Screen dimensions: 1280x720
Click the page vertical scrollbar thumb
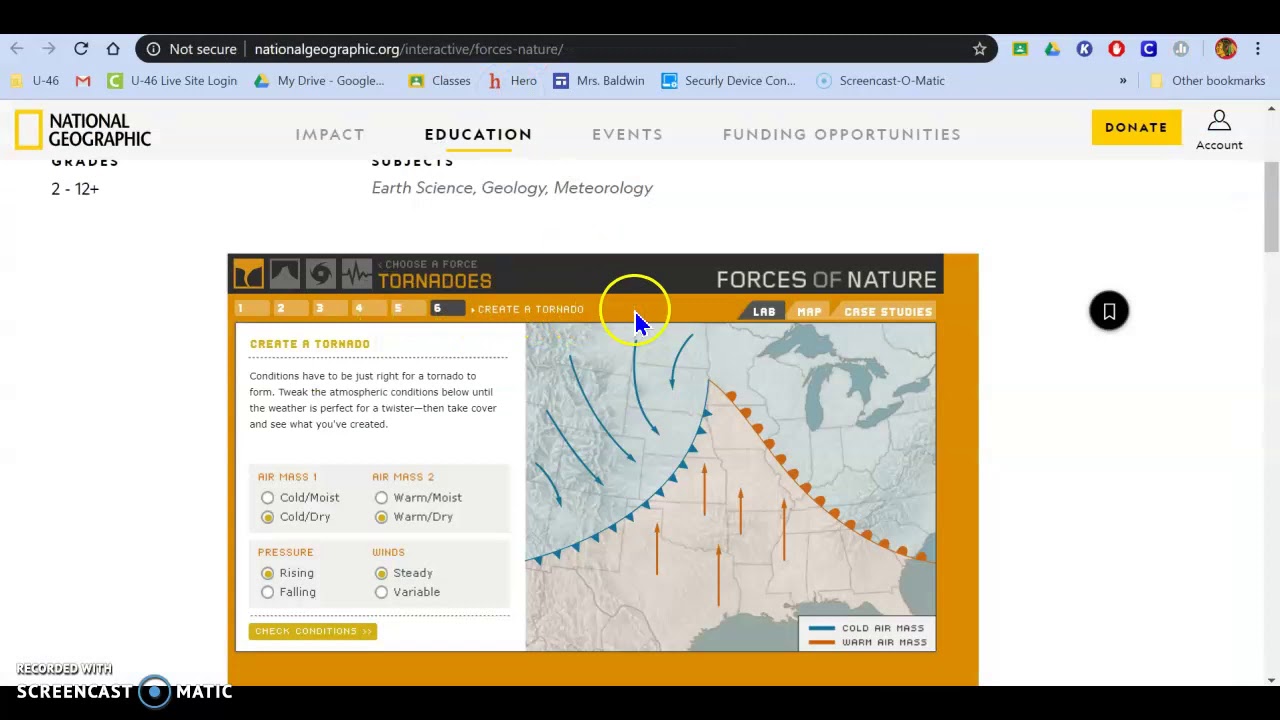1271,209
